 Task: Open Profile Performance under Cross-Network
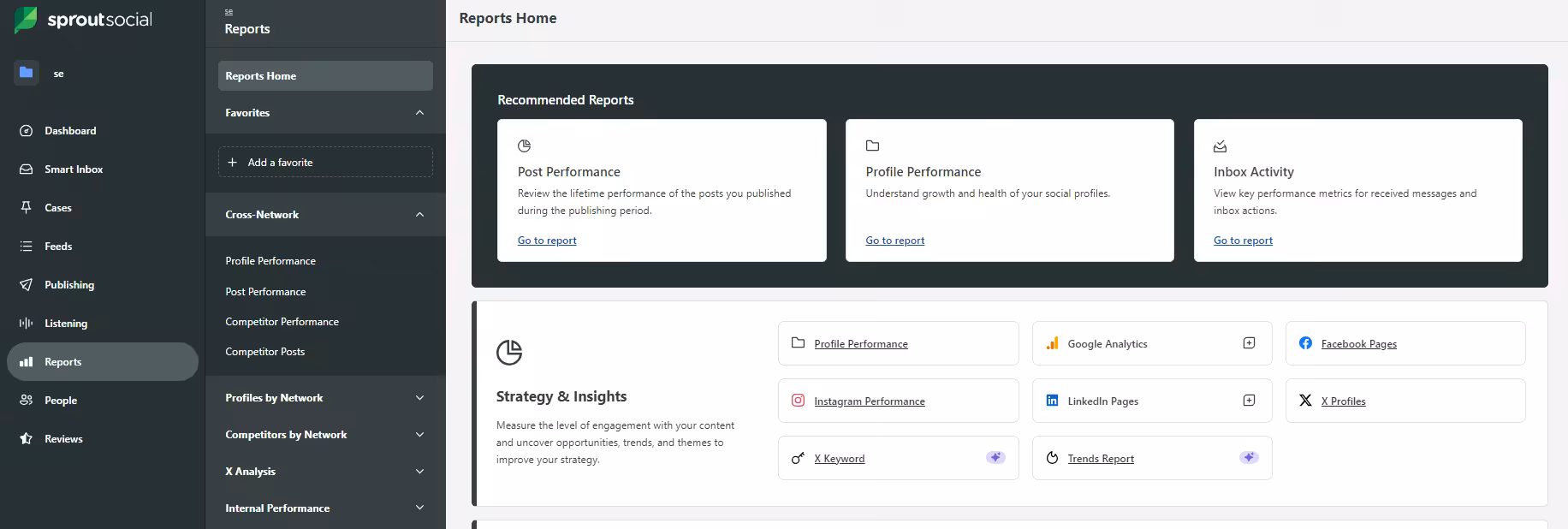(x=270, y=261)
